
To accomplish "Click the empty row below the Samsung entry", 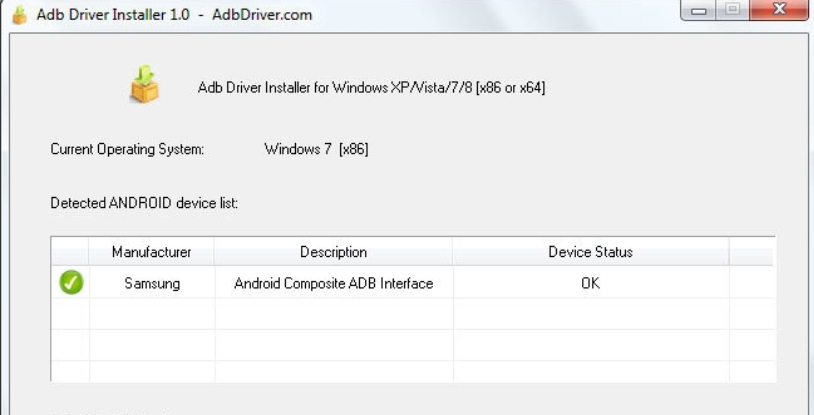I will point(333,313).
